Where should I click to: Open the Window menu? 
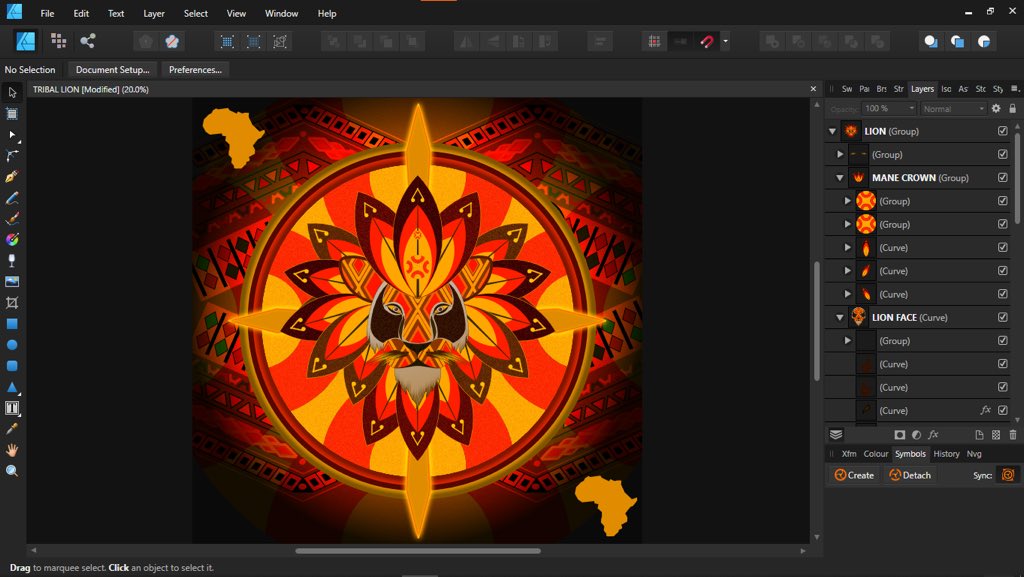pos(281,13)
